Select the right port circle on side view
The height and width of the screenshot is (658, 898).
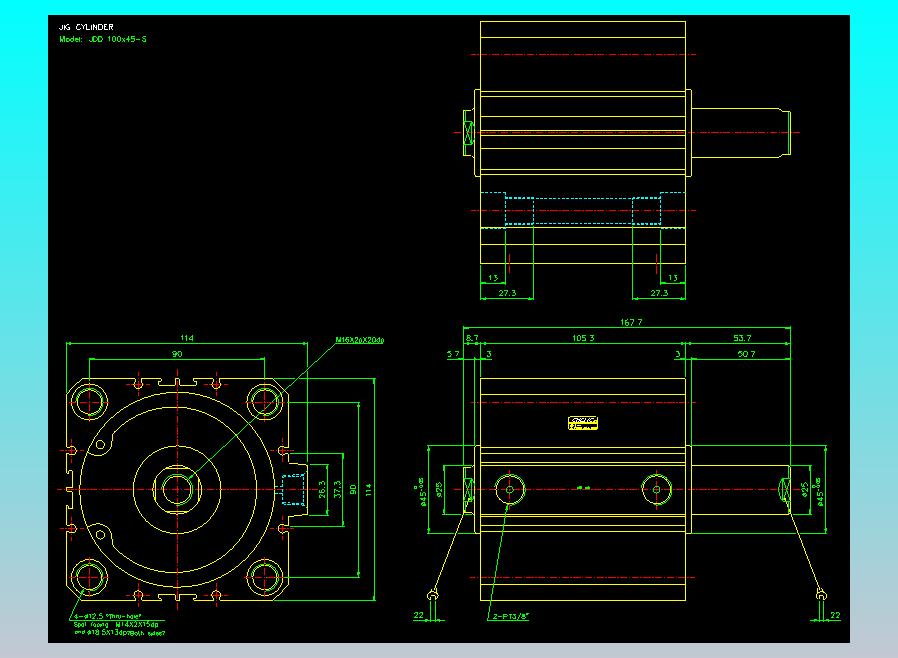pos(657,489)
